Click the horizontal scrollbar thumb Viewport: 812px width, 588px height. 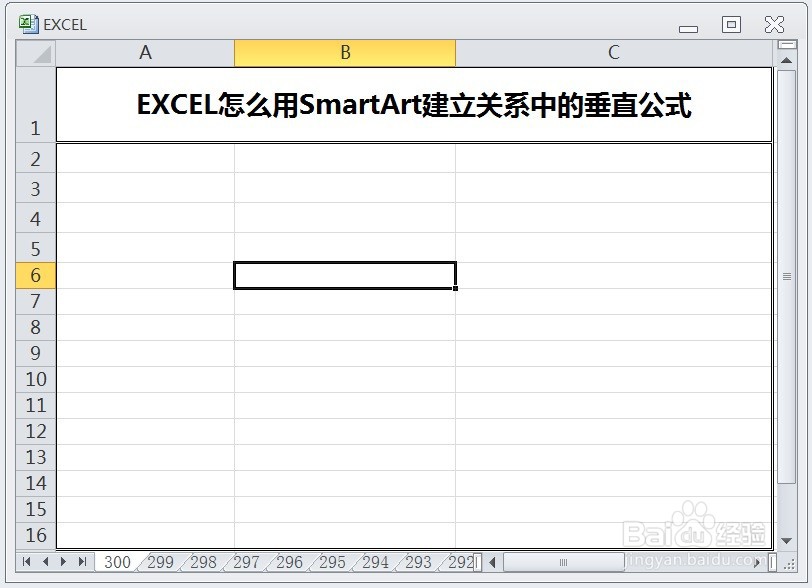pyautogui.click(x=563, y=562)
